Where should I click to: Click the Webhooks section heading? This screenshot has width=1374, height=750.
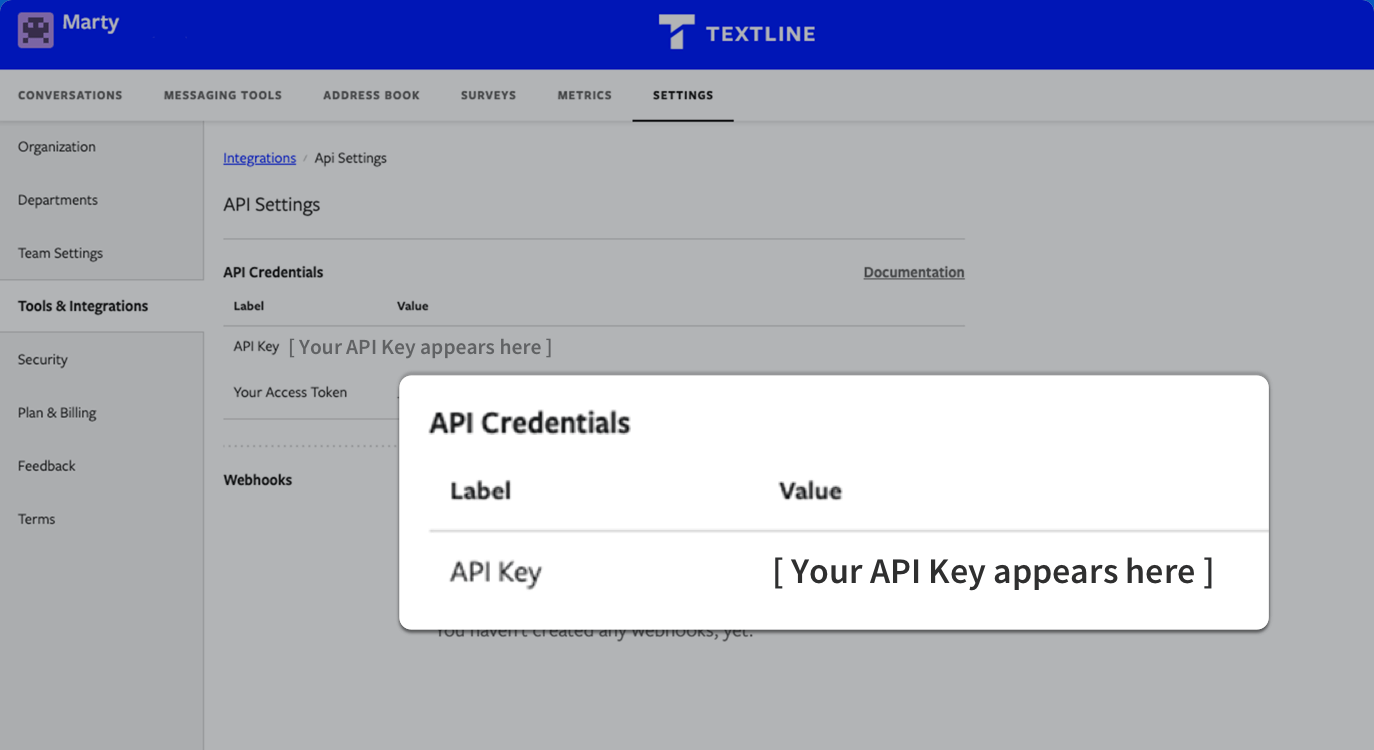[x=258, y=480]
